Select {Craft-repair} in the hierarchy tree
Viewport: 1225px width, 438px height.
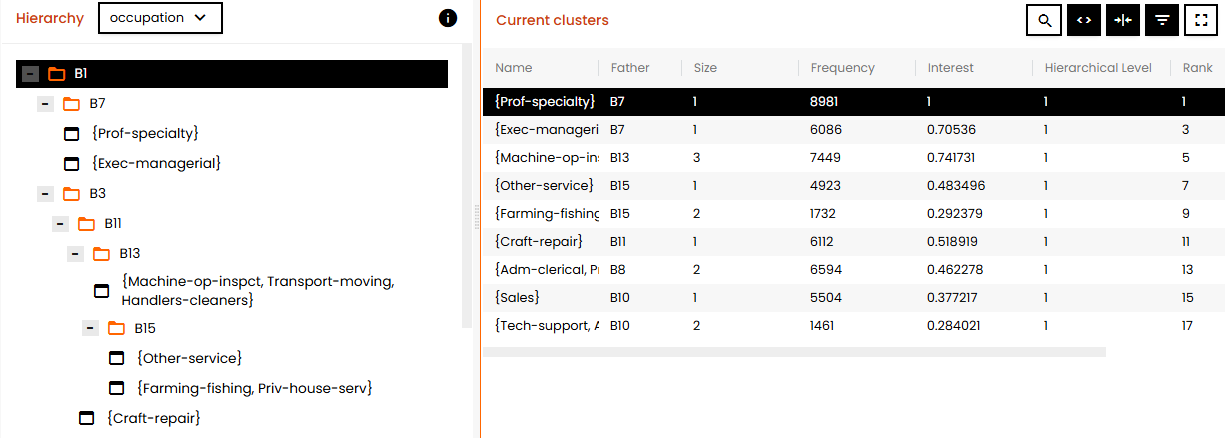(153, 418)
